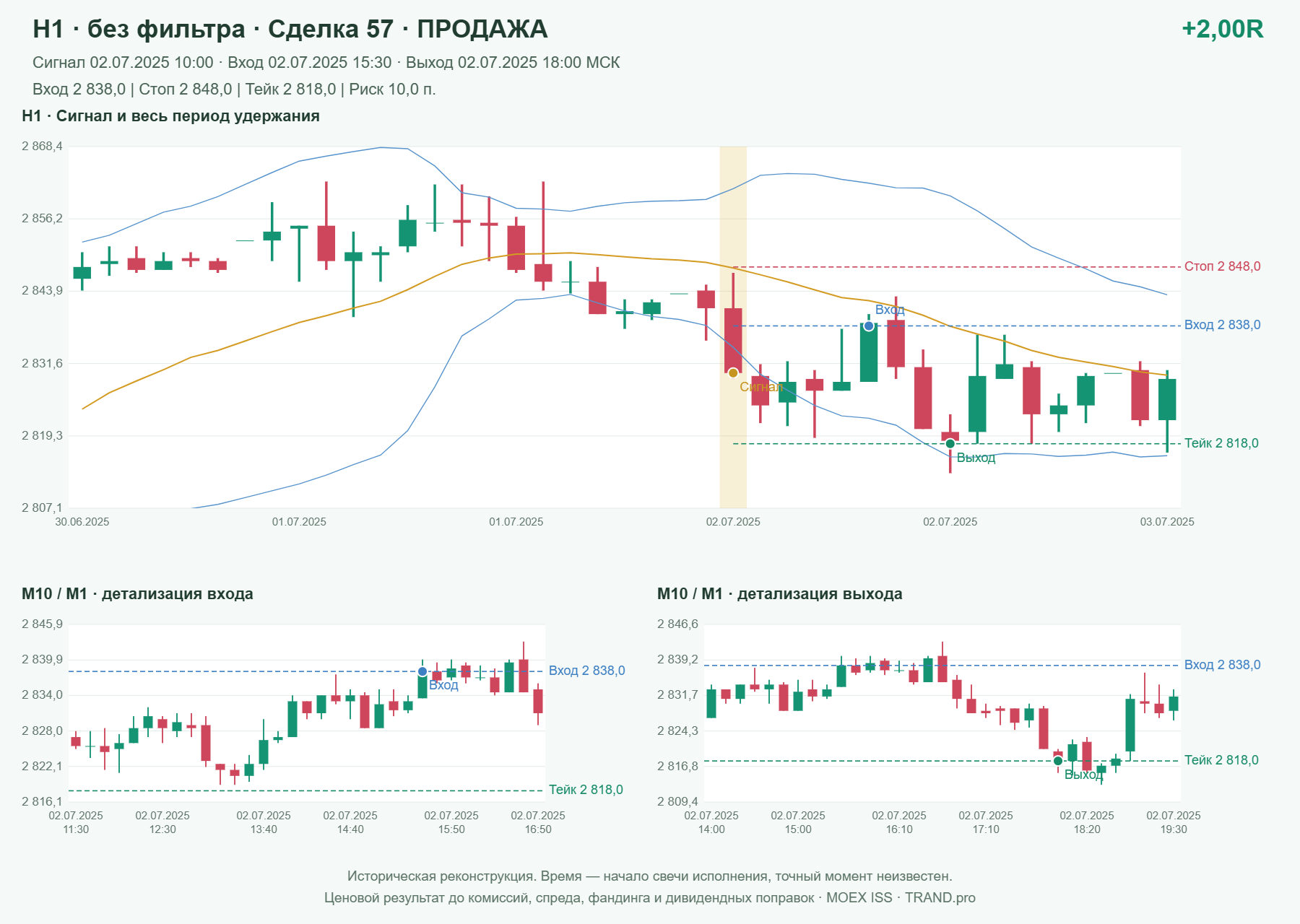This screenshot has height=924, width=1300.
Task: Click heading 'H1 · Сигнал и весь период удержания'
Action: pyautogui.click(x=171, y=116)
